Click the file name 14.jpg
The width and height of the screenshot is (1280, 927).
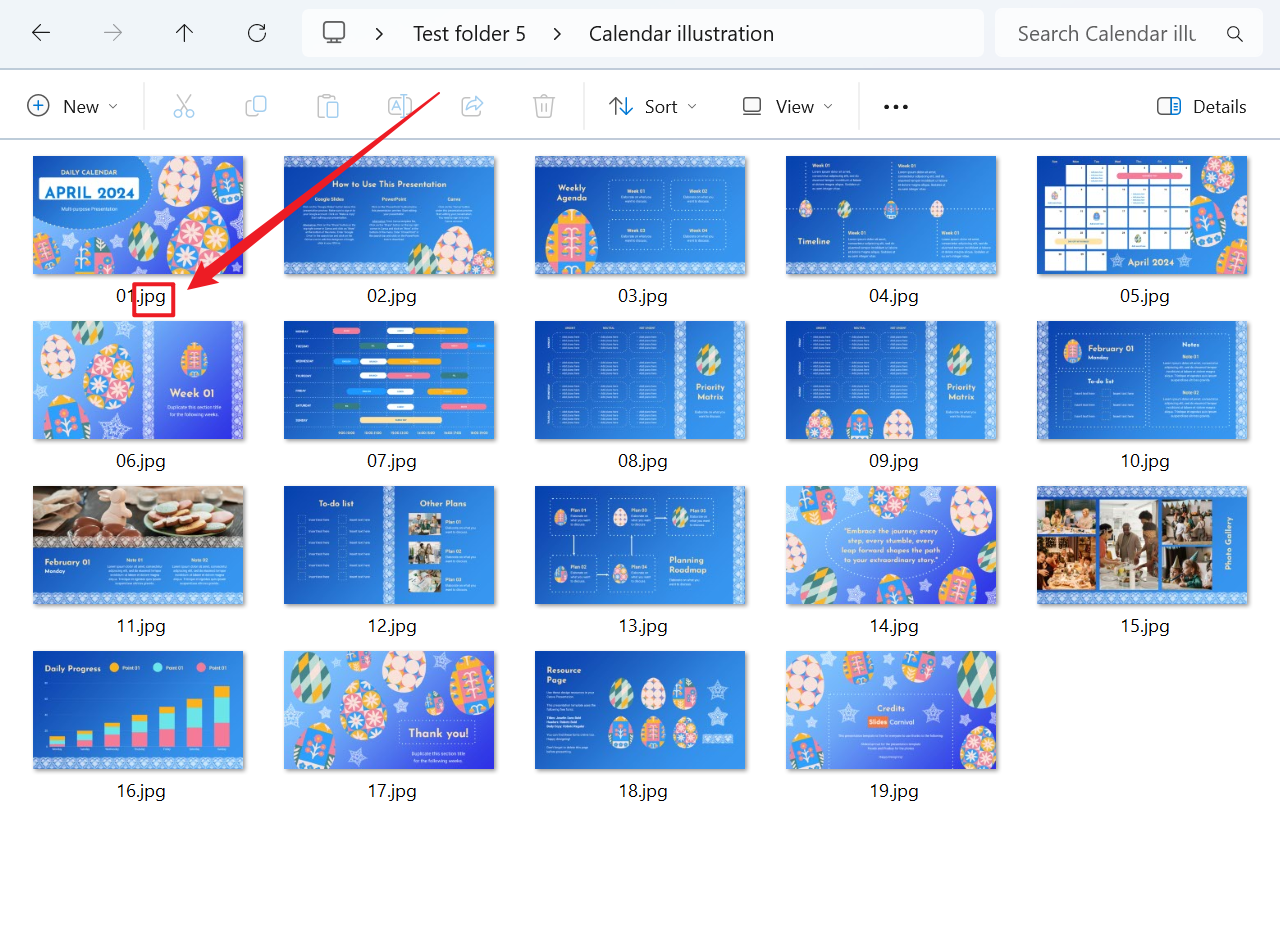coord(893,626)
